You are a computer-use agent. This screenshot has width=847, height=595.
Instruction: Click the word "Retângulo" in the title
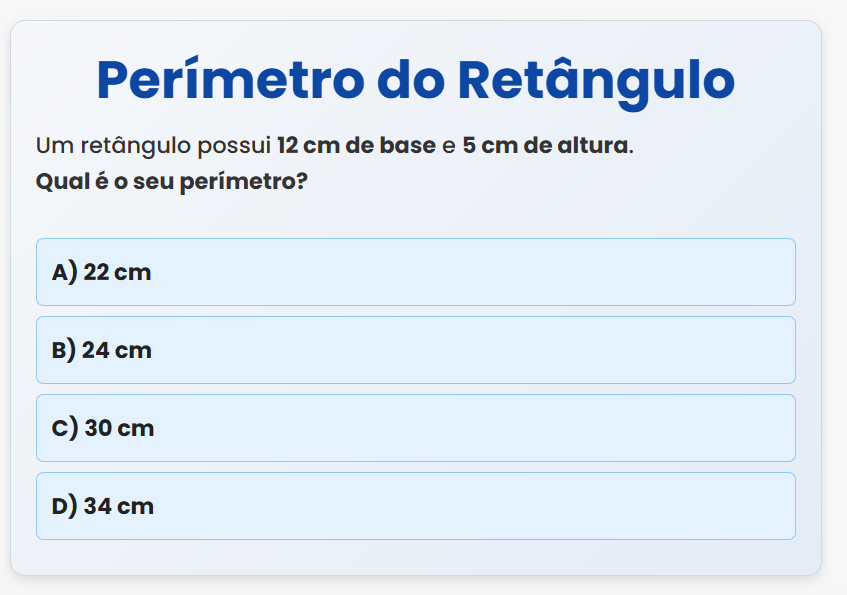[596, 80]
